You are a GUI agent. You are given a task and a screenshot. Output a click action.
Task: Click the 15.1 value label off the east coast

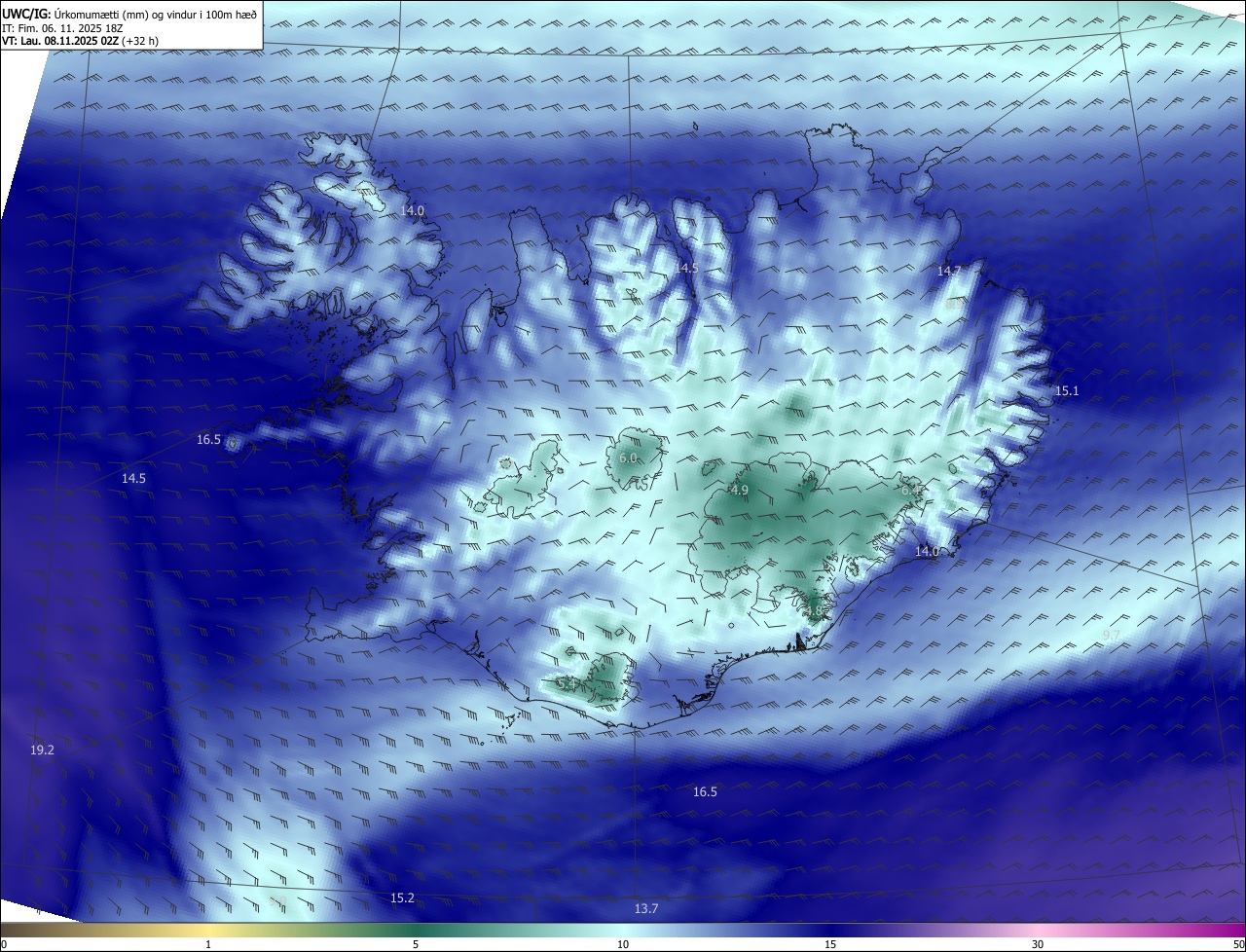(1067, 390)
